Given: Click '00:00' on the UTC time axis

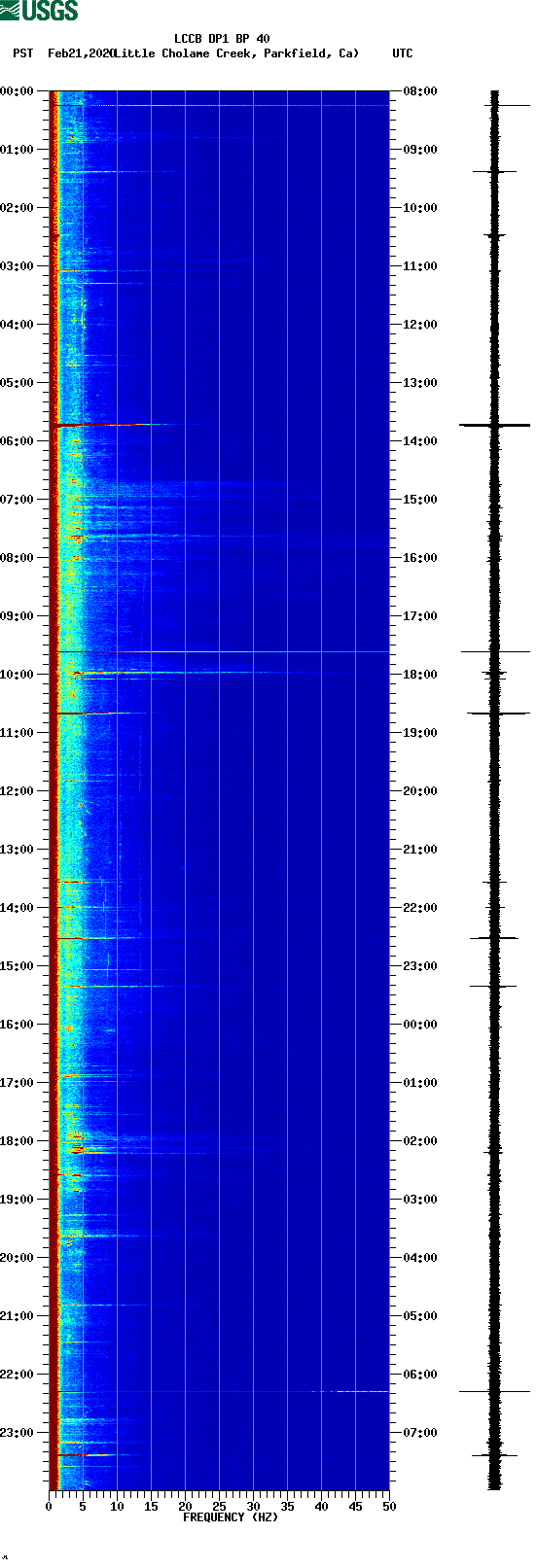Looking at the screenshot, I should click(420, 1025).
